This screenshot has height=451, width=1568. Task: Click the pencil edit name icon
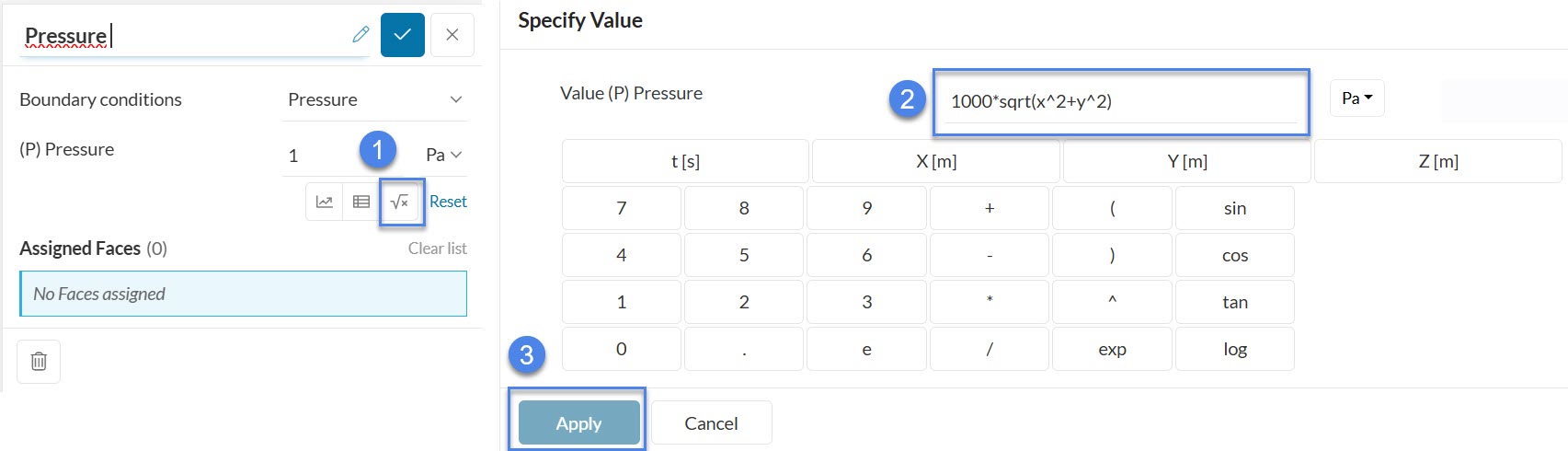(361, 35)
